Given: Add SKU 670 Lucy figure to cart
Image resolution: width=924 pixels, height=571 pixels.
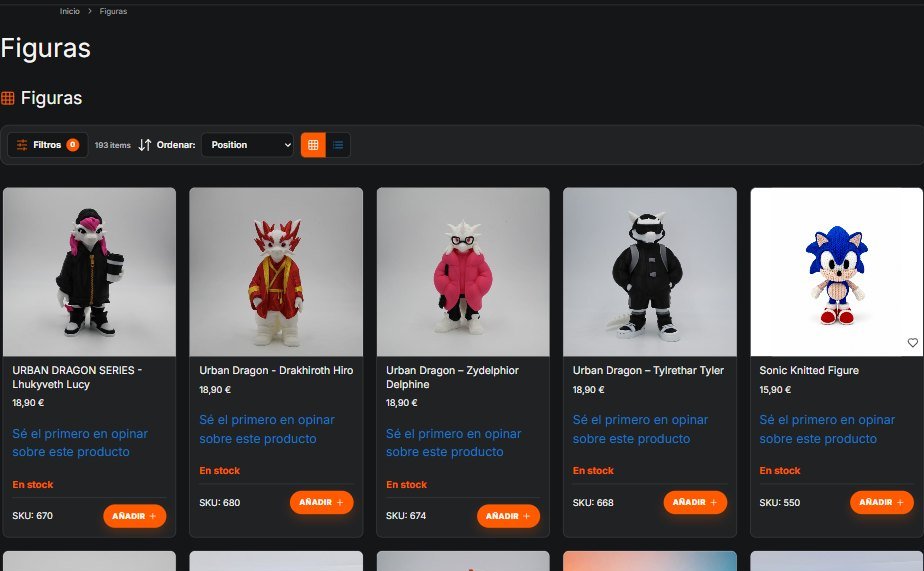Looking at the screenshot, I should coord(134,516).
